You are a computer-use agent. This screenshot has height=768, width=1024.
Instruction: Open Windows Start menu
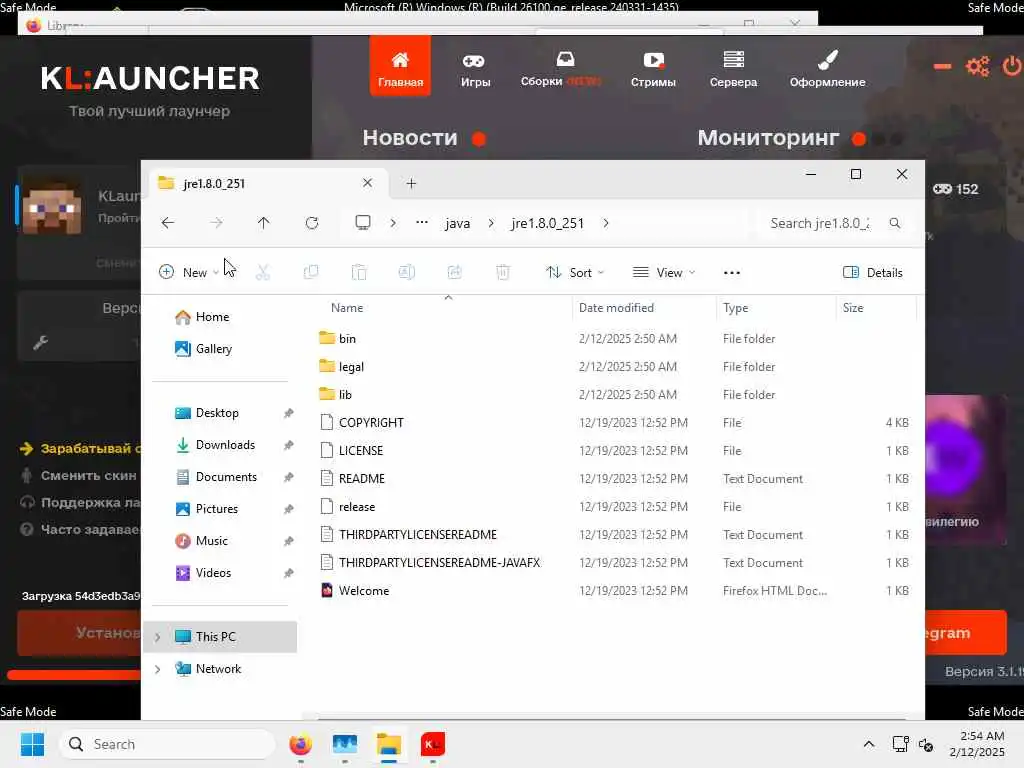[32, 744]
